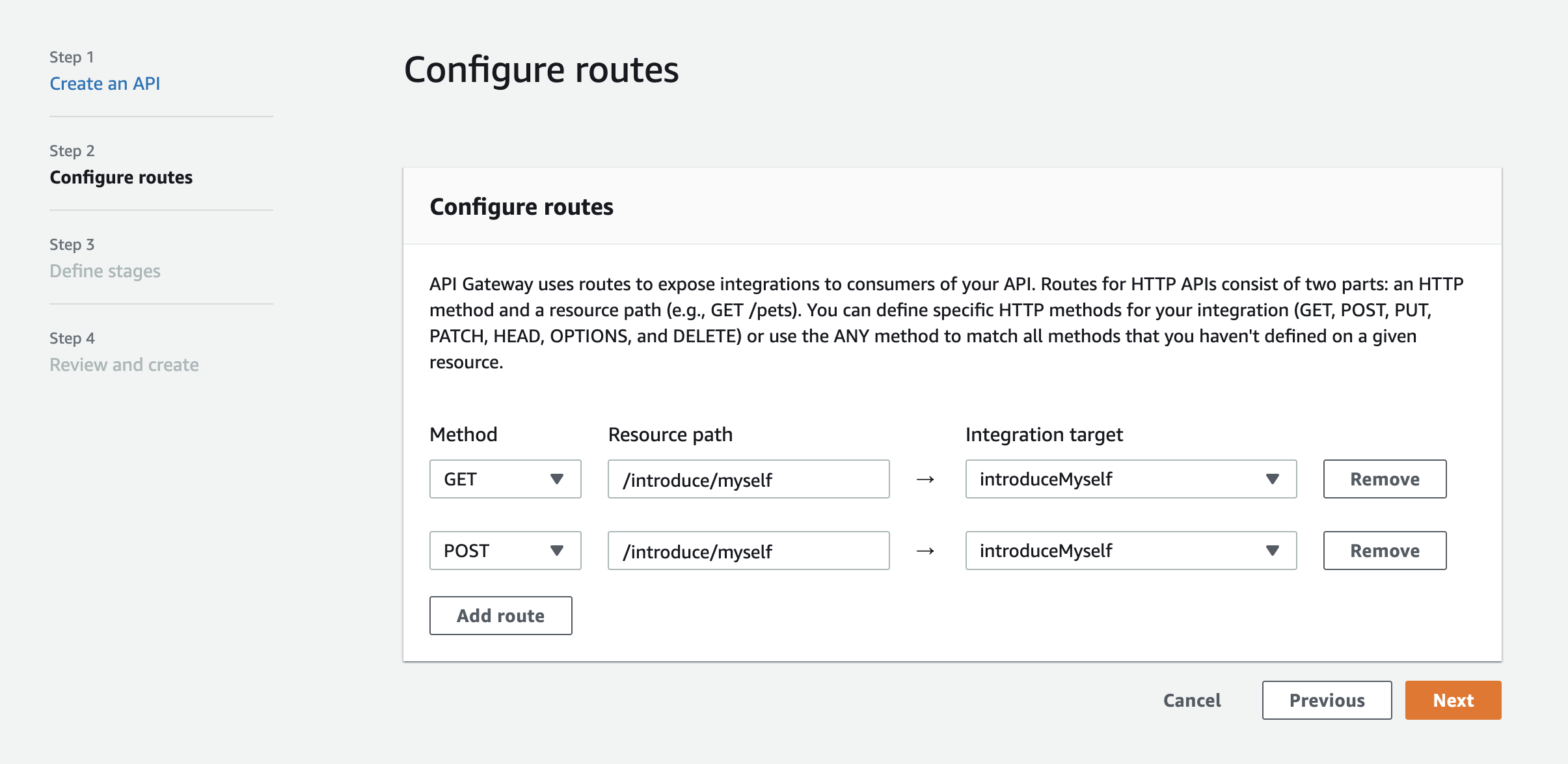Open the GET method dropdown
This screenshot has width=1568, height=764.
[x=506, y=479]
